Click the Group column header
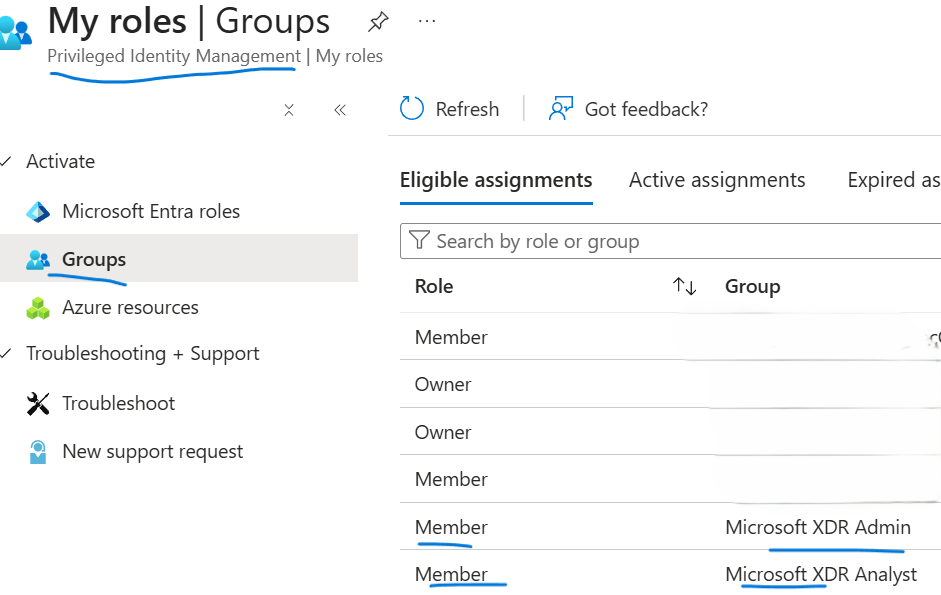 click(x=753, y=286)
